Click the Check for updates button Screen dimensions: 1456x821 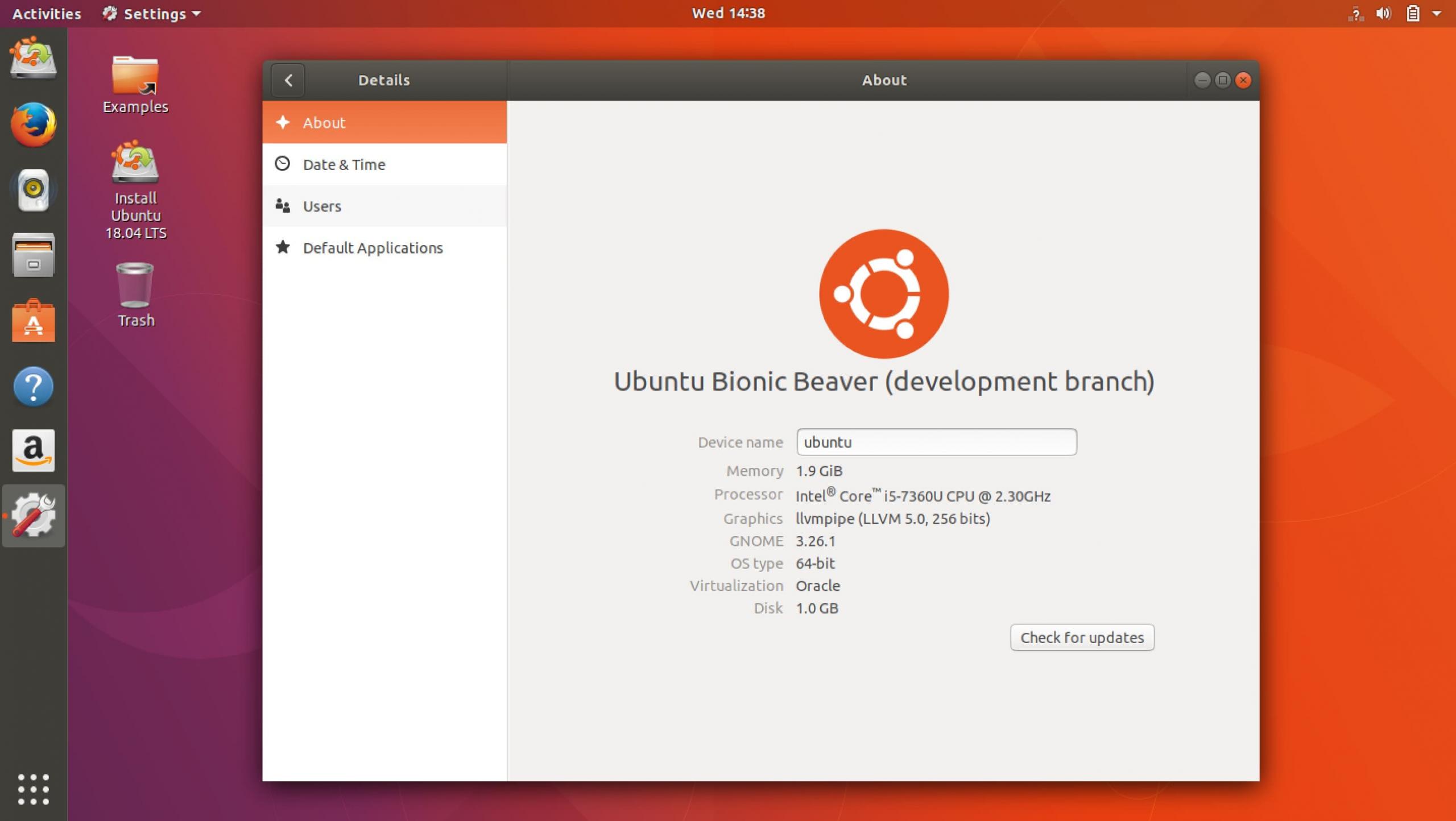[x=1081, y=637]
